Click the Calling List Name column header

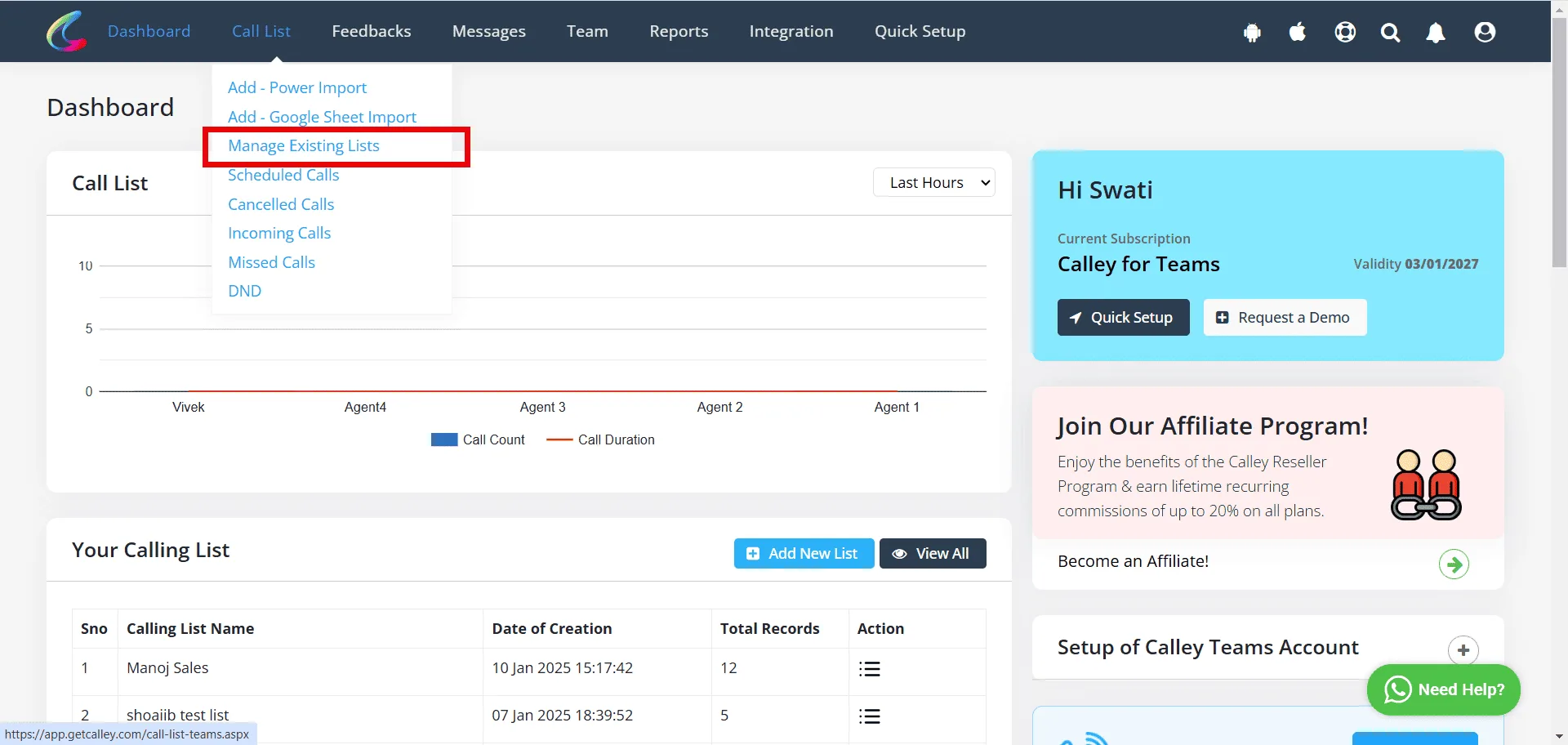(x=190, y=628)
